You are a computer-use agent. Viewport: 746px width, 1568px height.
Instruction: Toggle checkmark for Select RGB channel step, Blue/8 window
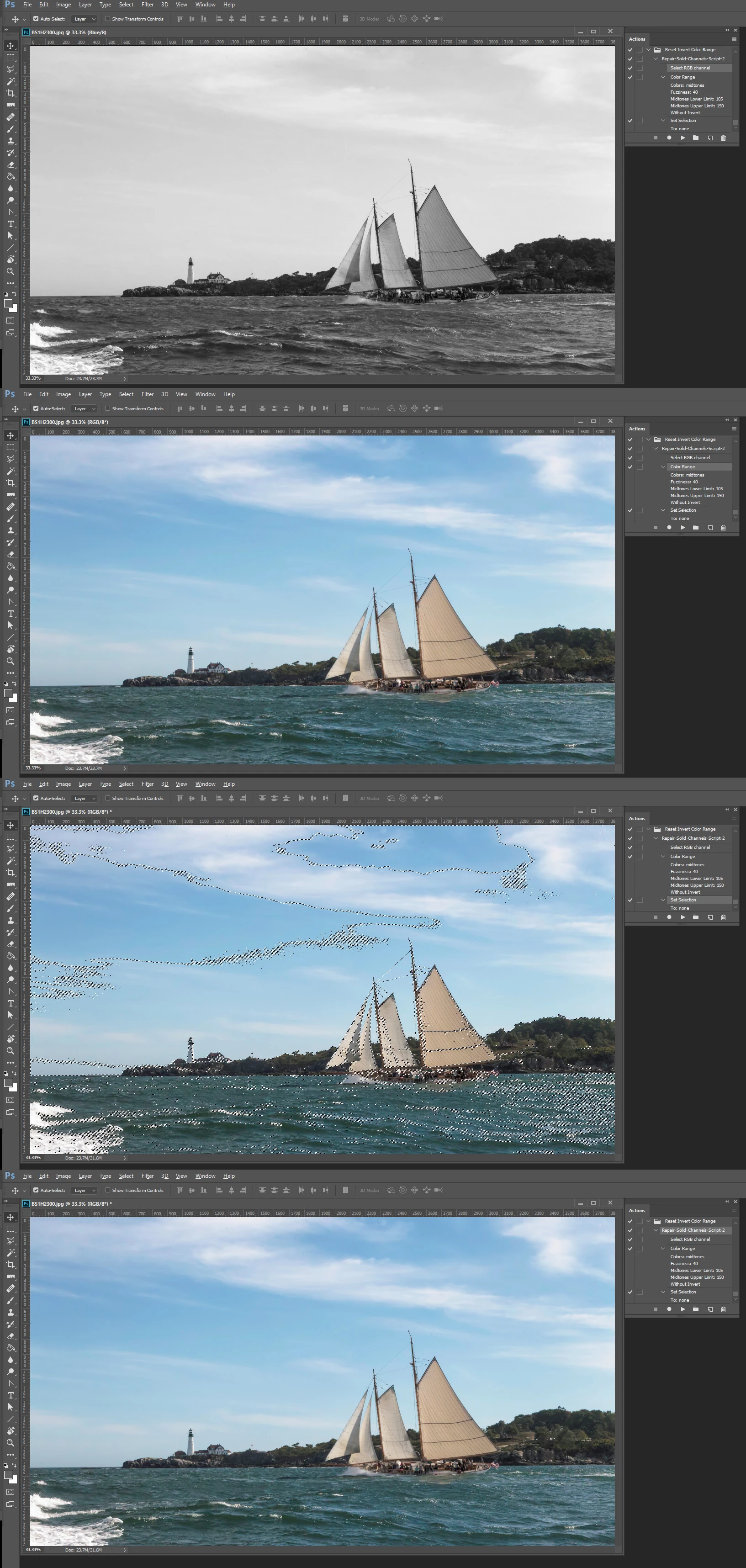click(630, 68)
